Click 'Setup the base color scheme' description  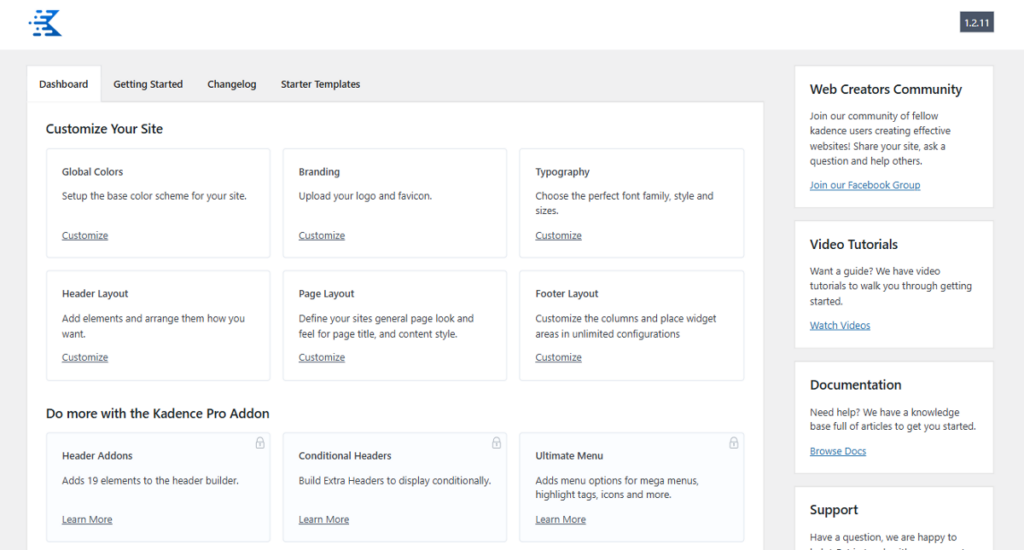pyautogui.click(x=154, y=196)
